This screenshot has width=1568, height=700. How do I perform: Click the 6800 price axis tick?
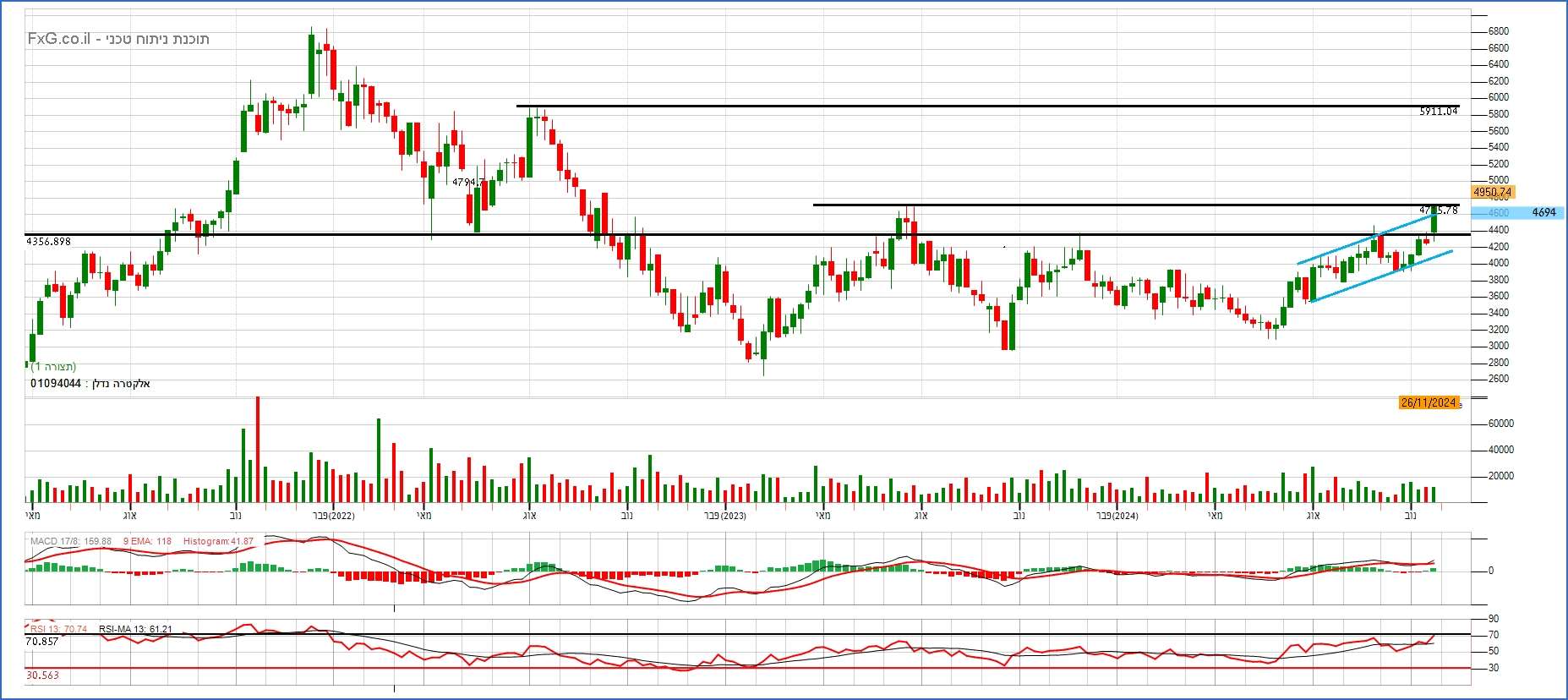1498,31
